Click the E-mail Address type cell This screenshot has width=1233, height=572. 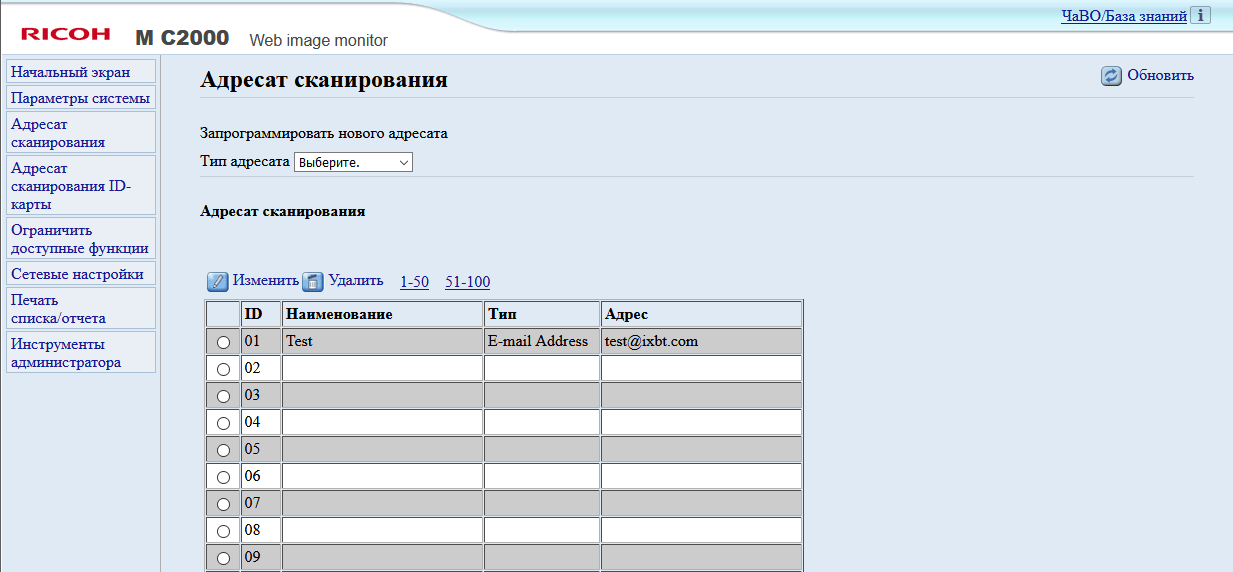542,341
